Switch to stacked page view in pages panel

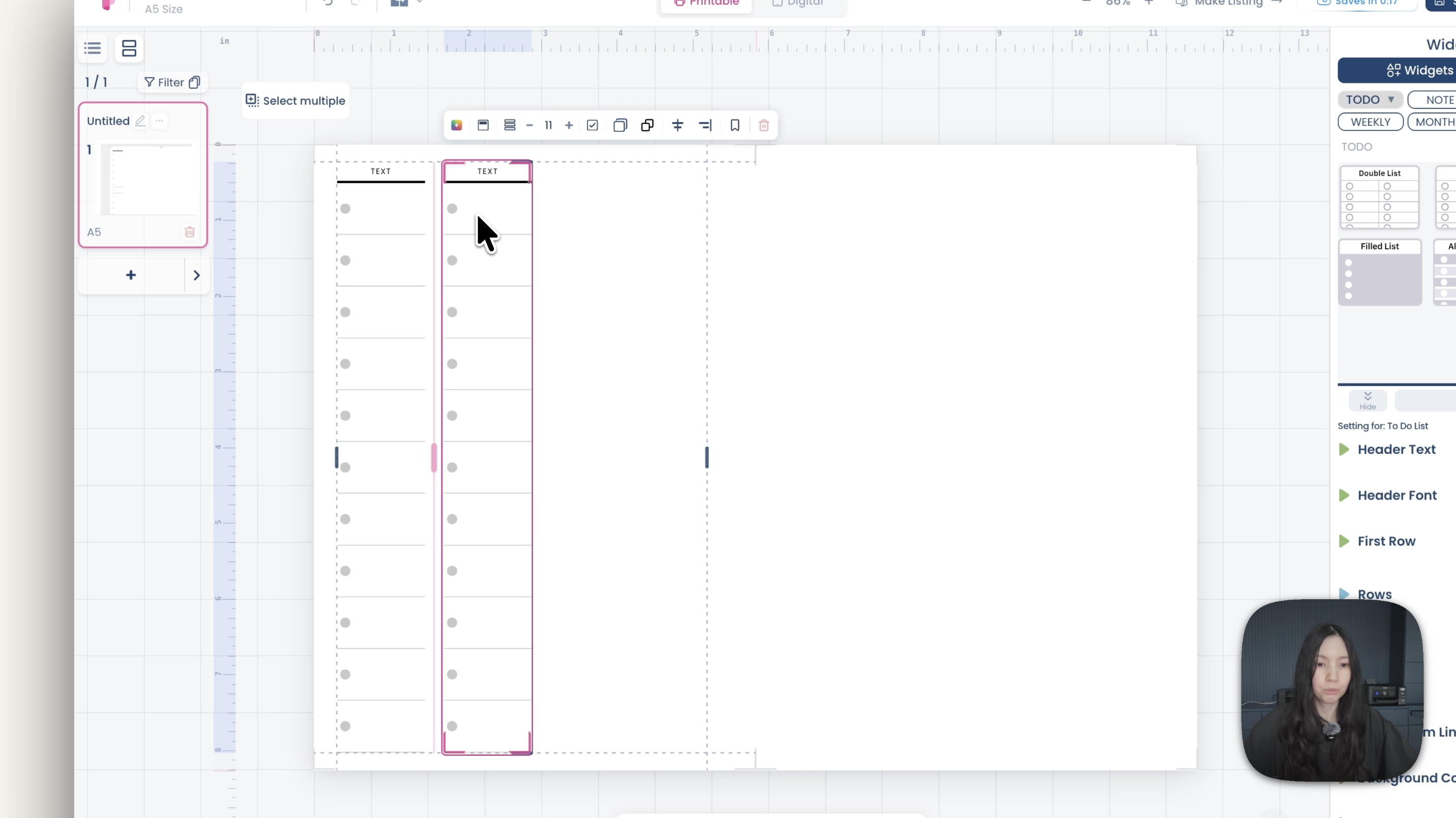[129, 49]
